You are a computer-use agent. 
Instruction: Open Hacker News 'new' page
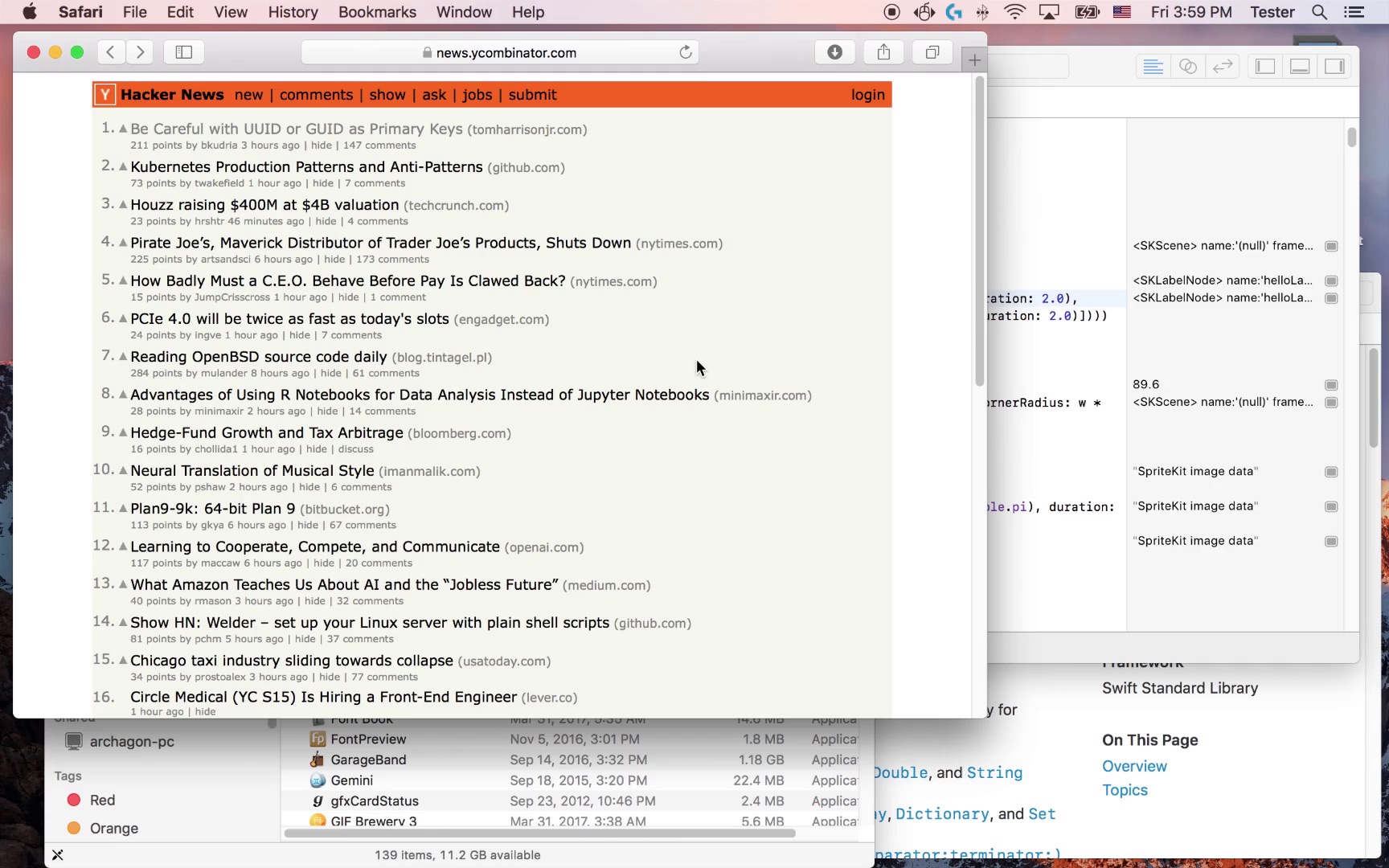tap(248, 95)
